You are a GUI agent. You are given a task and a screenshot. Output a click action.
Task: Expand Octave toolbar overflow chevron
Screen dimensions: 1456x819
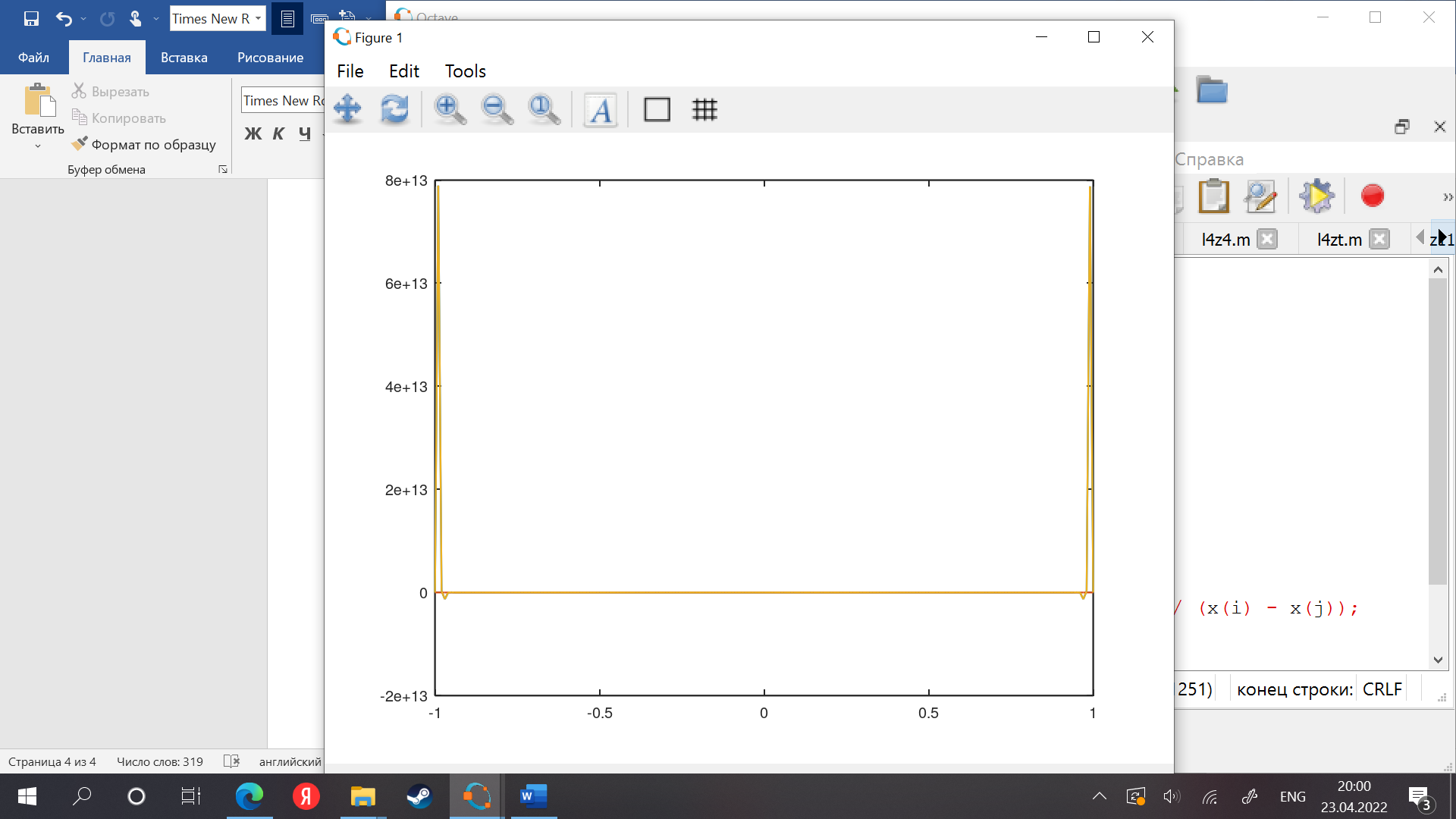click(x=1448, y=197)
